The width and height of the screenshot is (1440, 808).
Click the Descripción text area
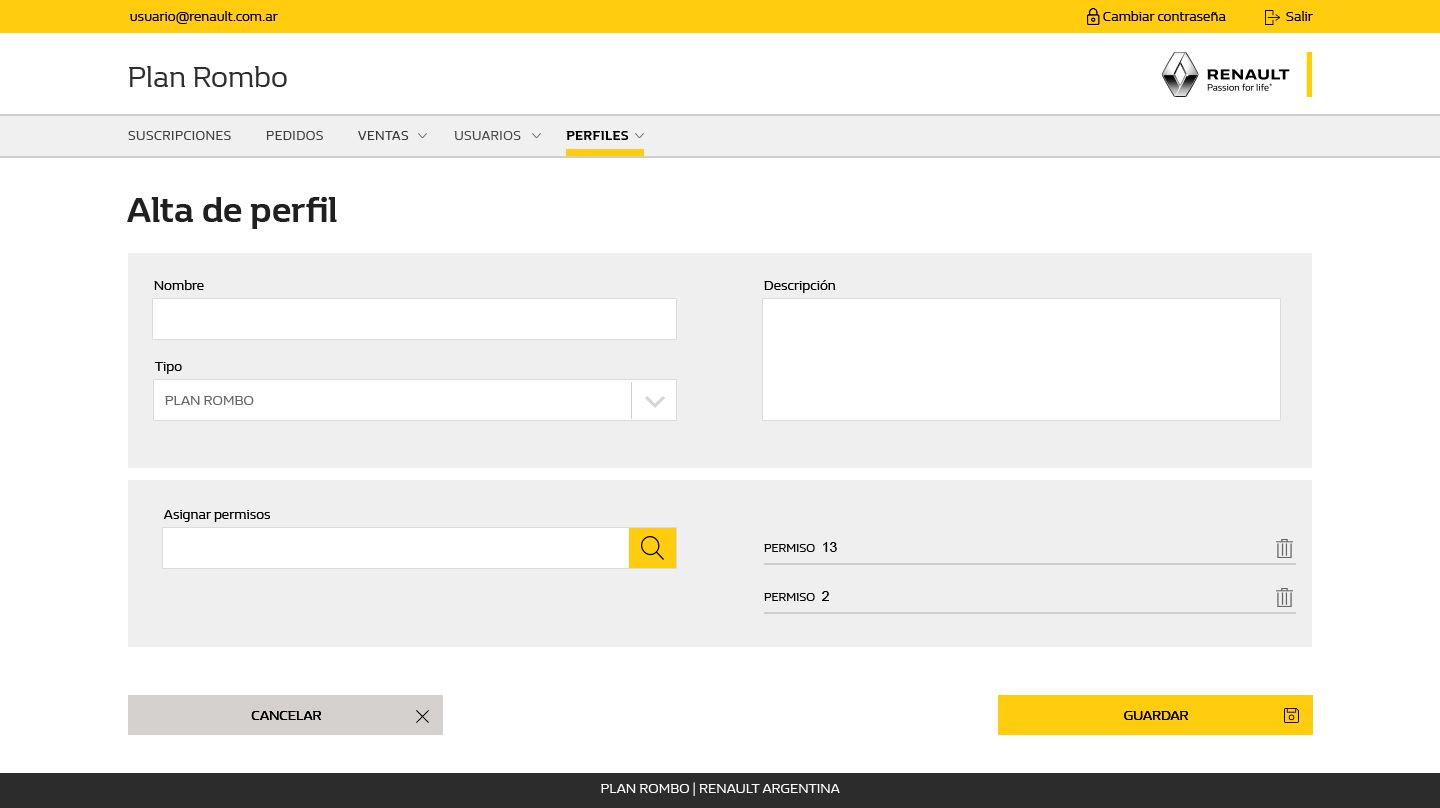(1021, 359)
